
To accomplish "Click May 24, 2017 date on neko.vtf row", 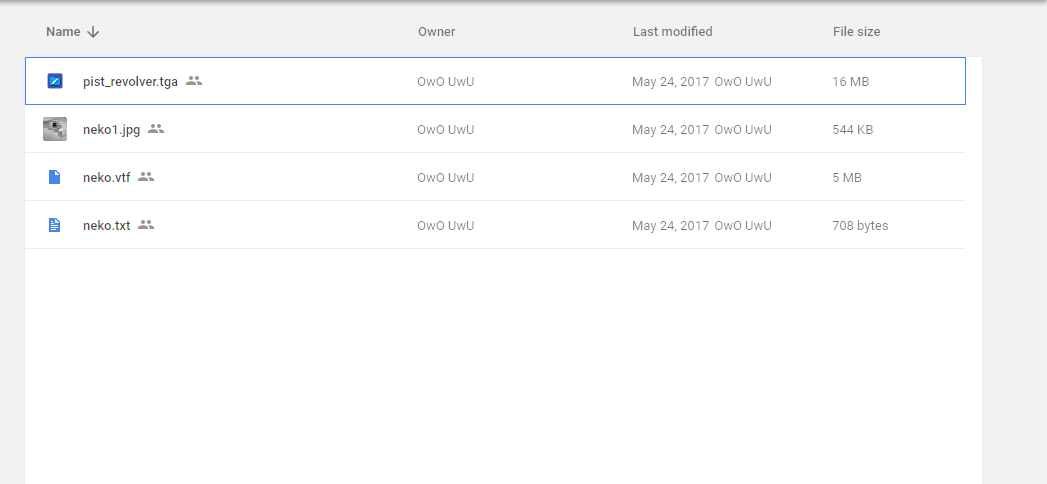I will click(x=670, y=178).
